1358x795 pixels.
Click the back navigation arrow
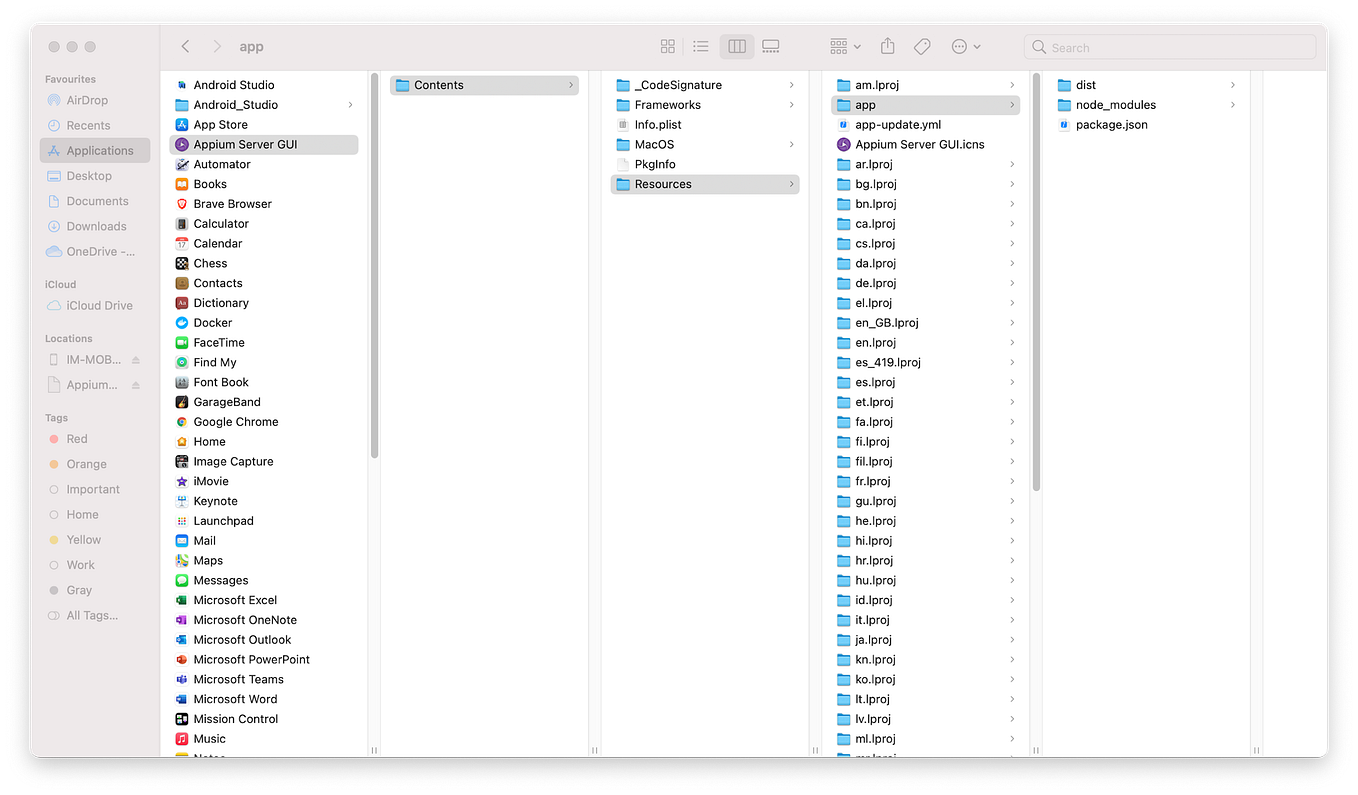(185, 46)
